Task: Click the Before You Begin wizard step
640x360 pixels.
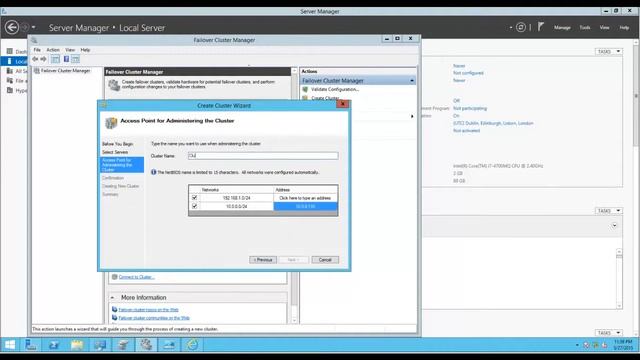Action: (x=118, y=144)
